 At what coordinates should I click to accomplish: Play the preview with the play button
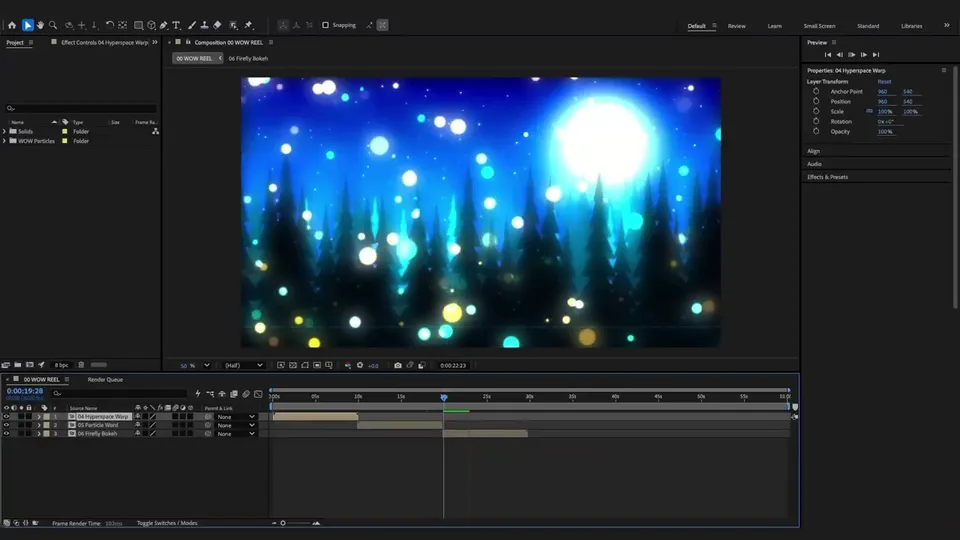852,54
